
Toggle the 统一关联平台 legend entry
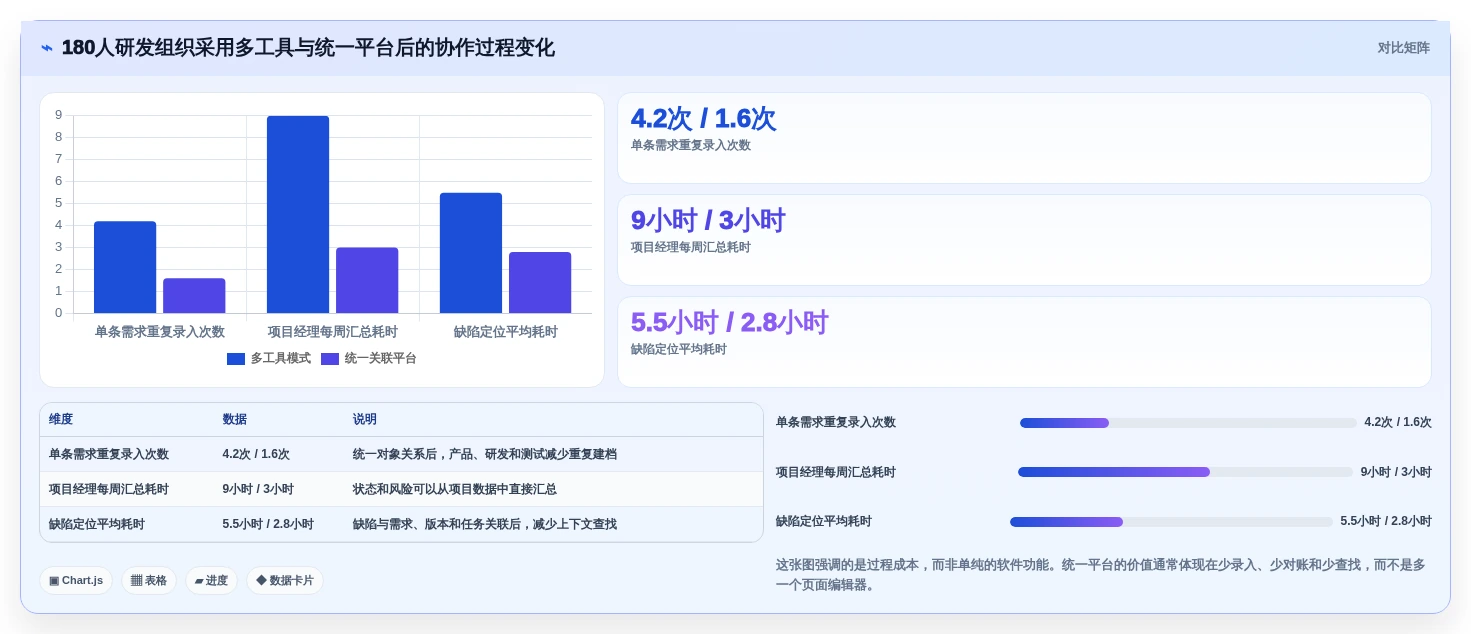(369, 358)
